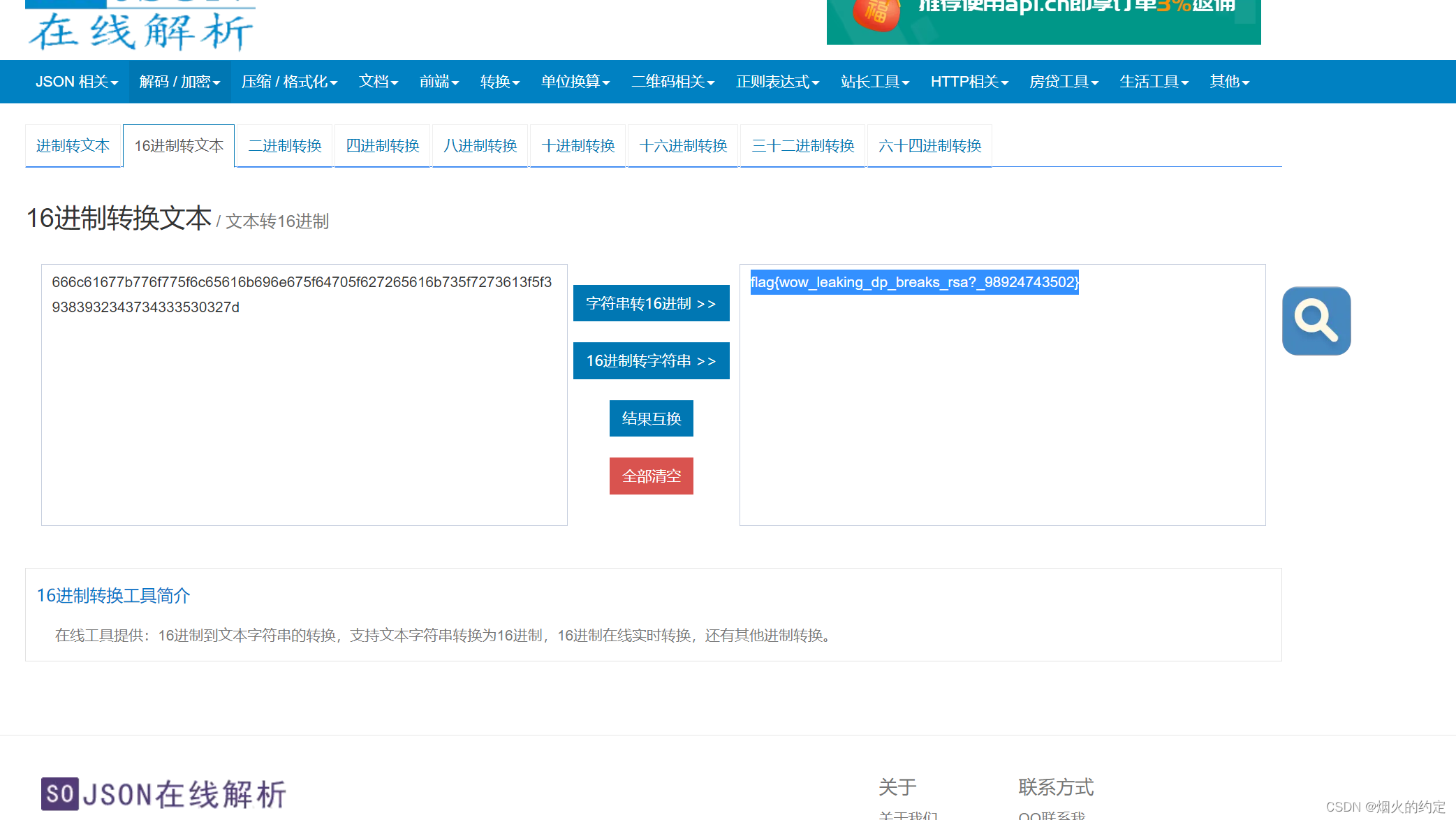Switch to the 二进制转换 tab
Screen dimensions: 1456x820
pyautogui.click(x=285, y=146)
